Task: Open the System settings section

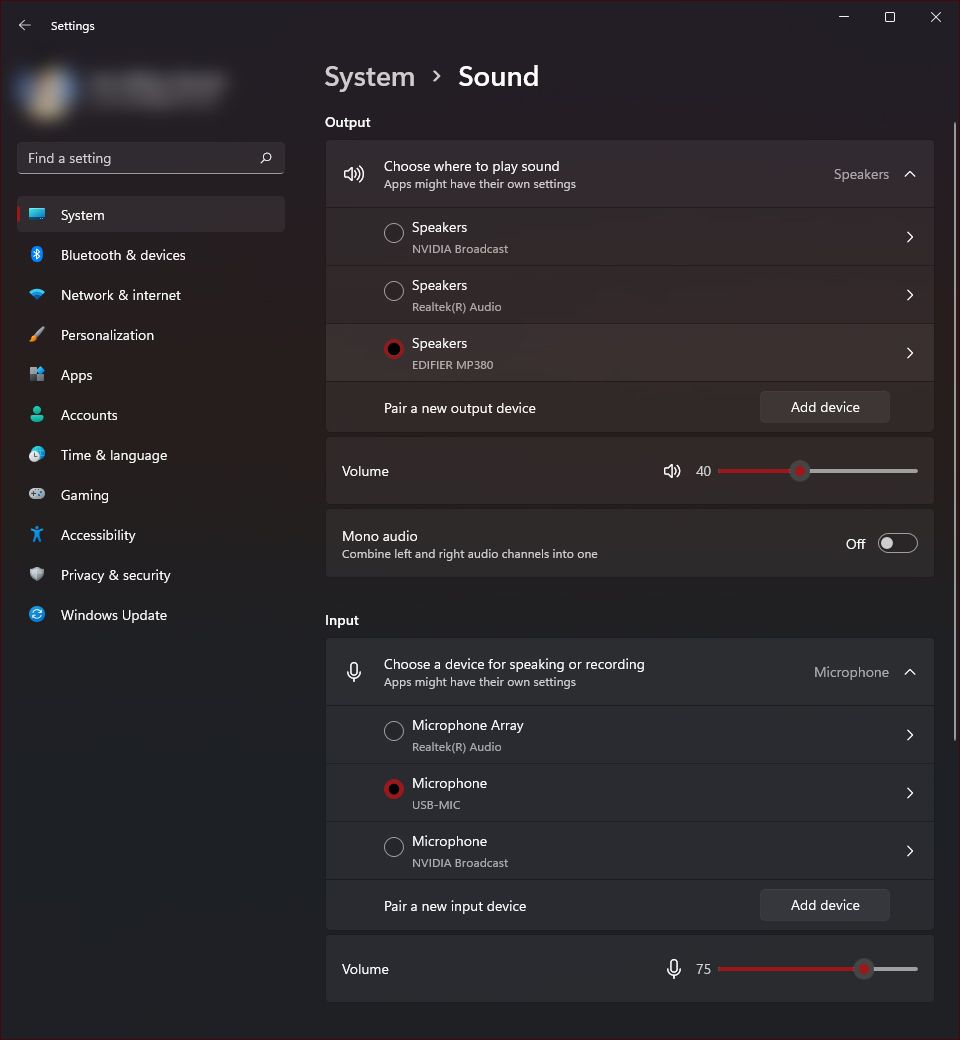Action: (82, 215)
